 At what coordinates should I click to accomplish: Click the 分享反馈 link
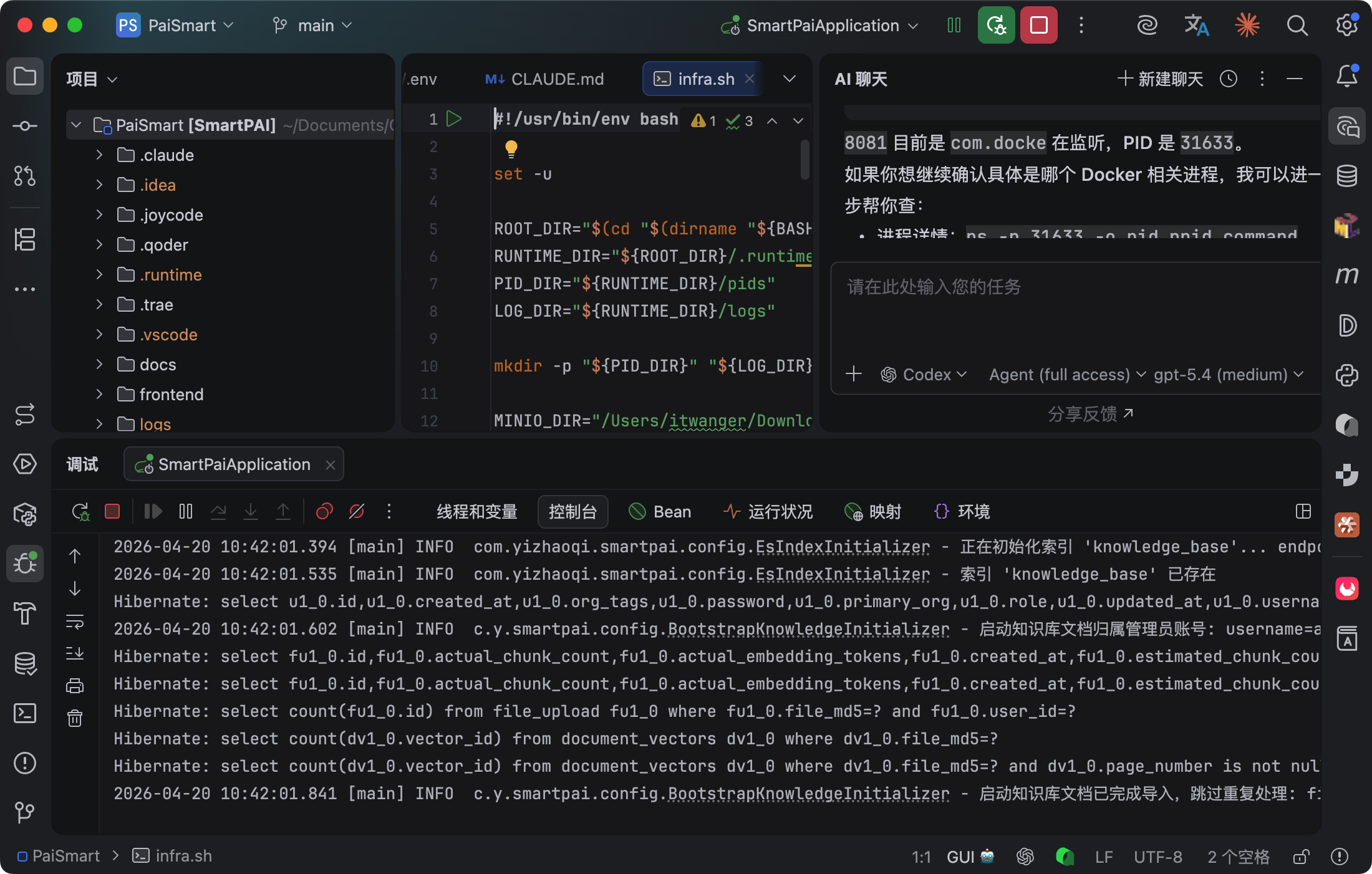(1090, 414)
